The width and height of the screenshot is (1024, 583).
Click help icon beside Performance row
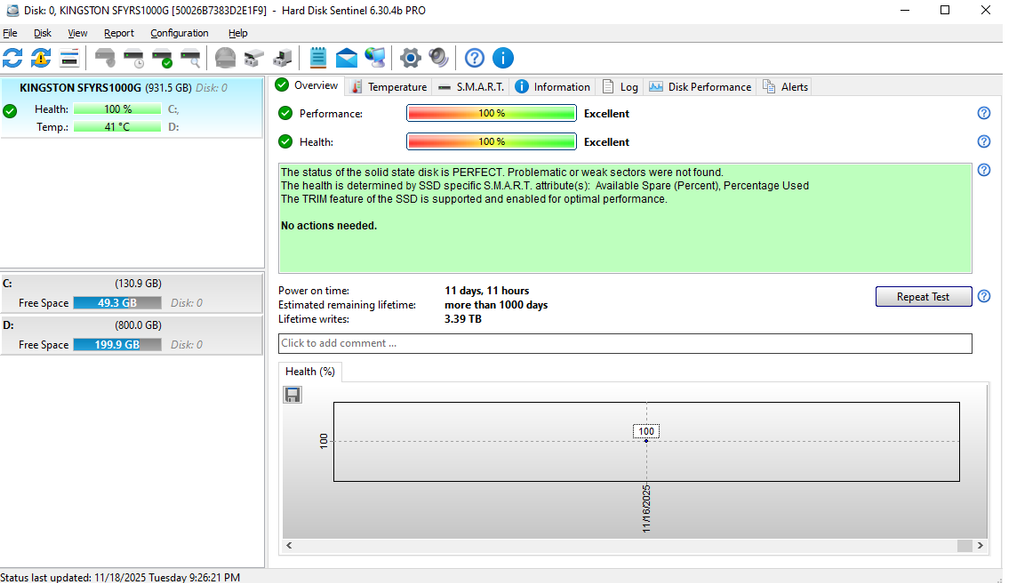[x=984, y=114]
